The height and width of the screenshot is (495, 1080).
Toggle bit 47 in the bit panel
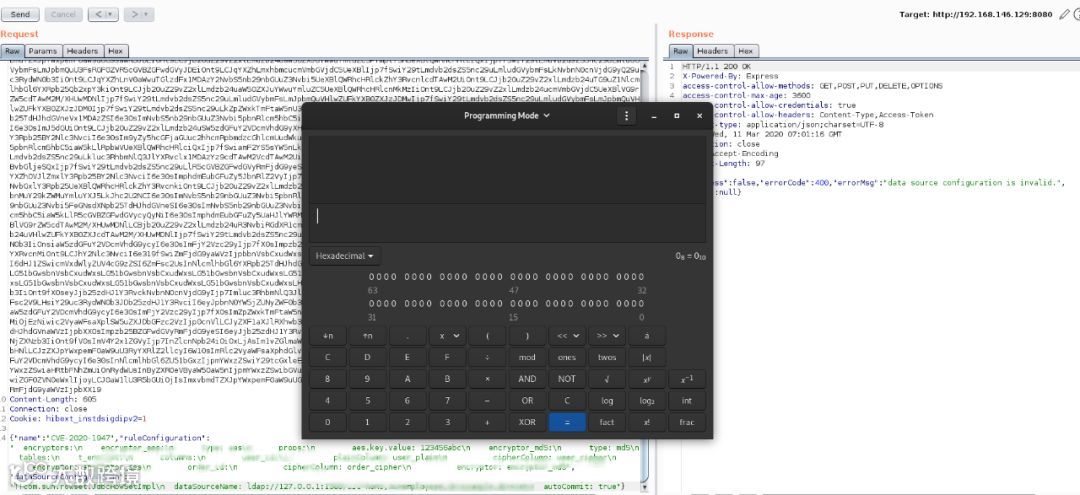pos(512,277)
